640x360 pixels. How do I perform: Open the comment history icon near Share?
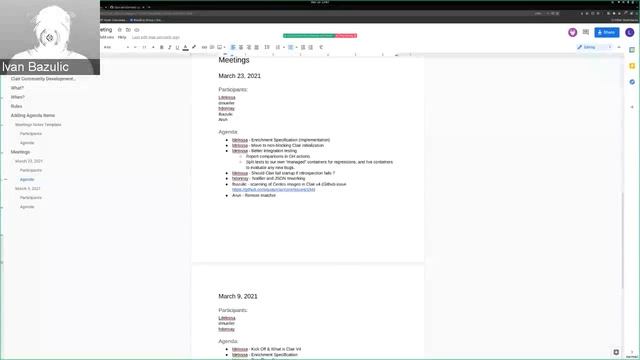[x=586, y=32]
